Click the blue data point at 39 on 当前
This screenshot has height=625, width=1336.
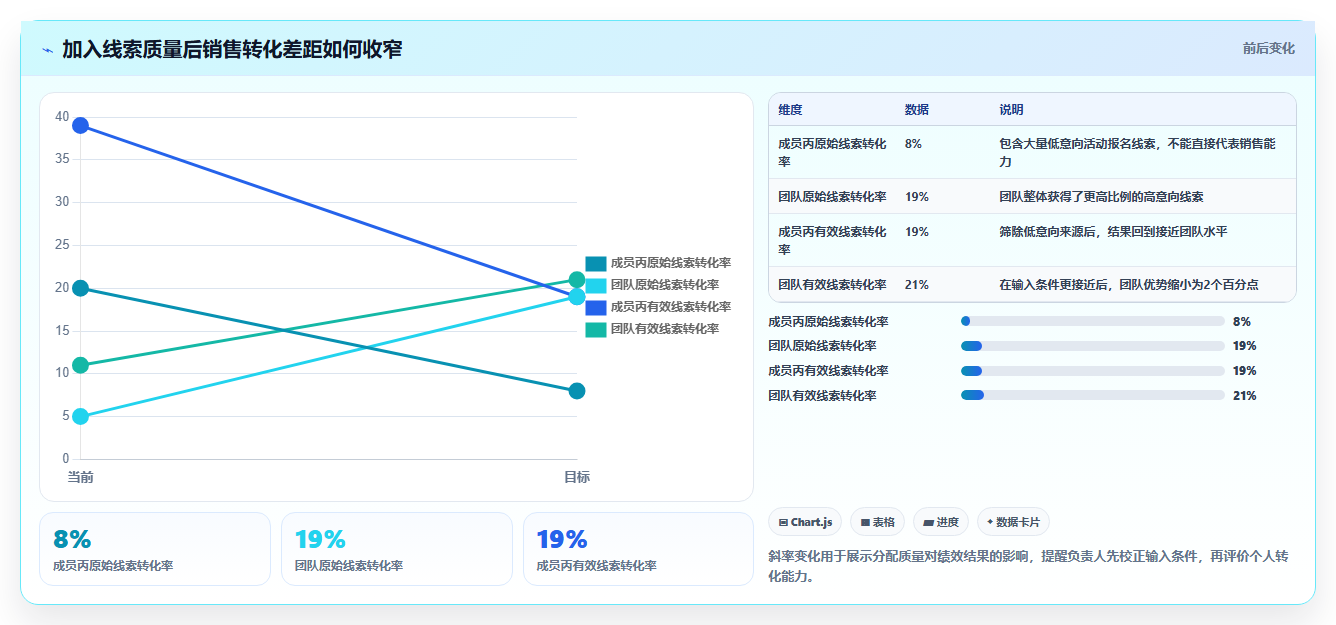tap(80, 125)
